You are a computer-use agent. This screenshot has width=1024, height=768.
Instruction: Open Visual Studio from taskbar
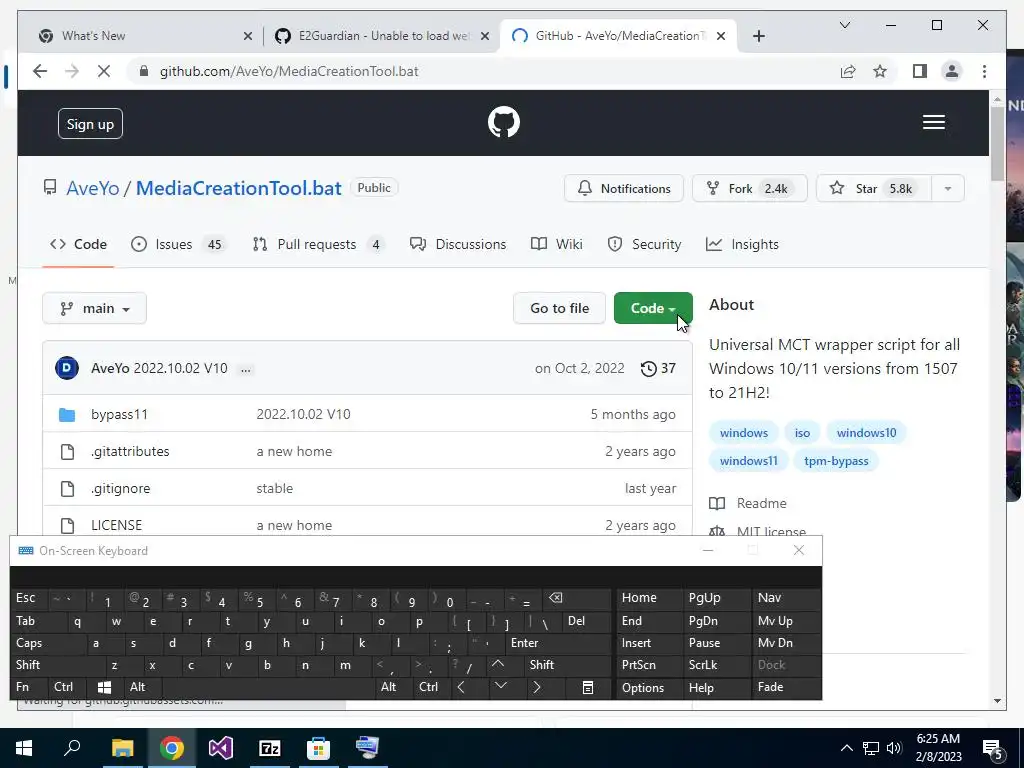click(221, 748)
